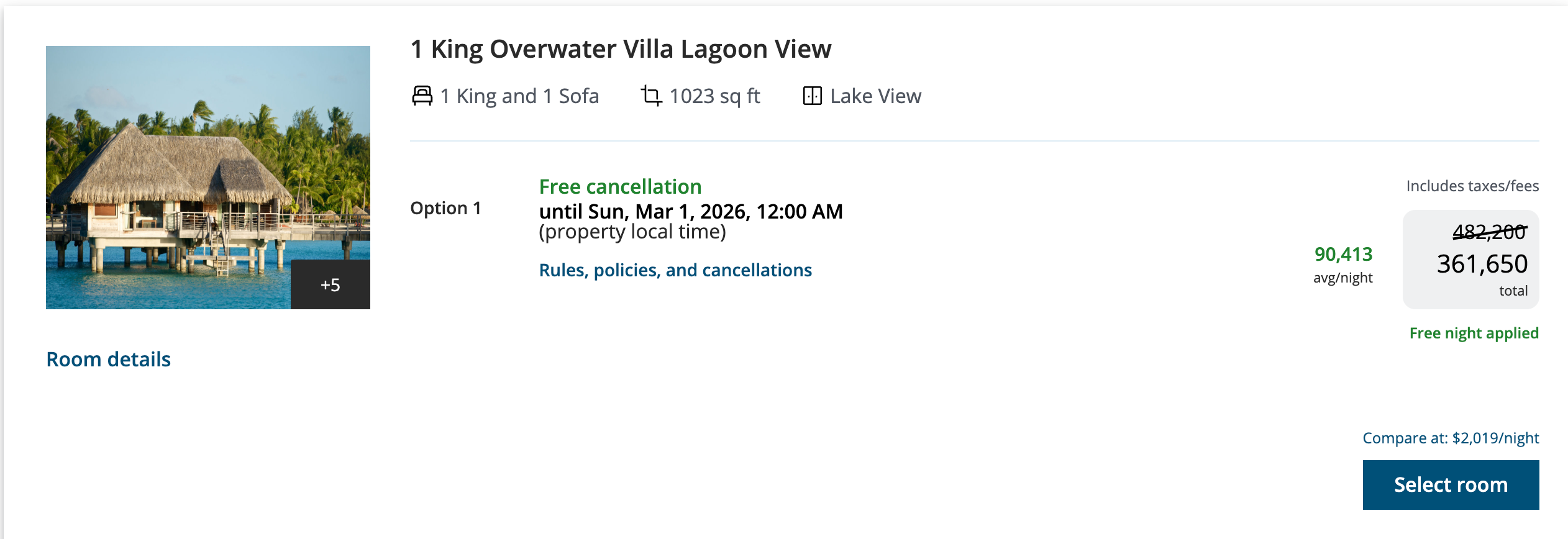Image resolution: width=1568 pixels, height=539 pixels.
Task: Click the 1023 sq ft text
Action: [x=714, y=96]
